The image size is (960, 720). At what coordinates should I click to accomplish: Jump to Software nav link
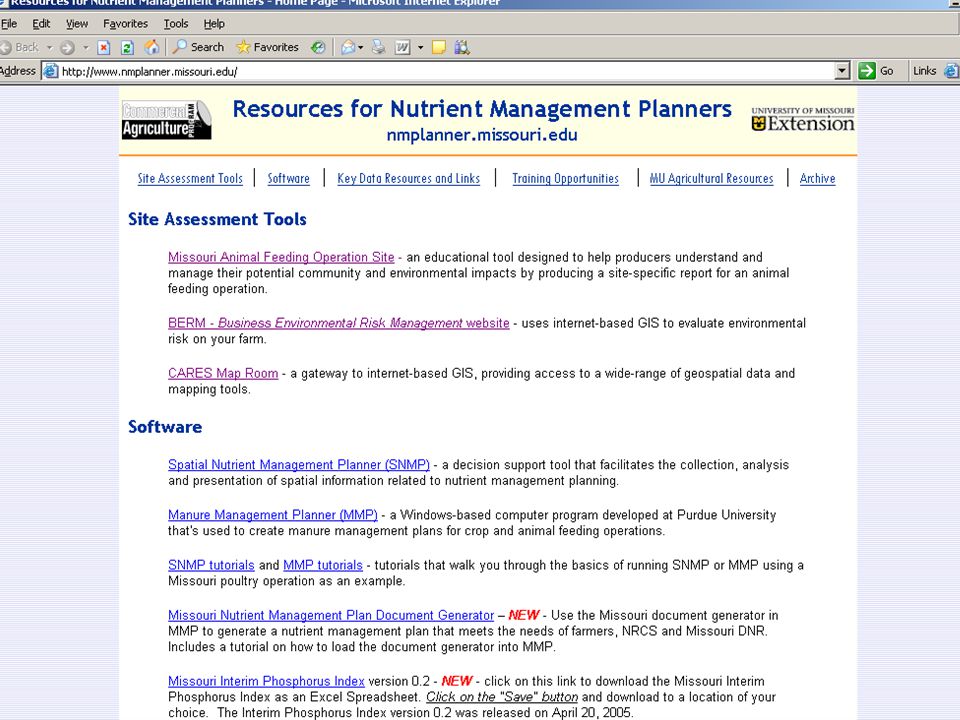pos(288,178)
